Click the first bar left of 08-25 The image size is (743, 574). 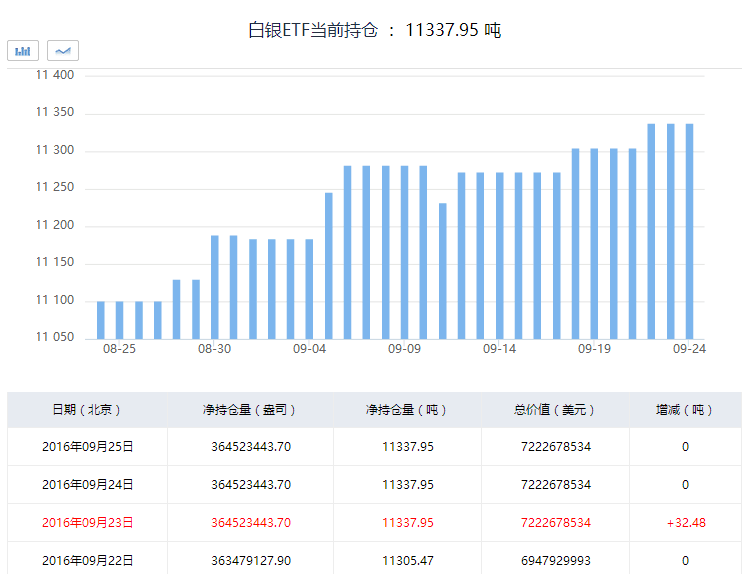pyautogui.click(x=100, y=320)
